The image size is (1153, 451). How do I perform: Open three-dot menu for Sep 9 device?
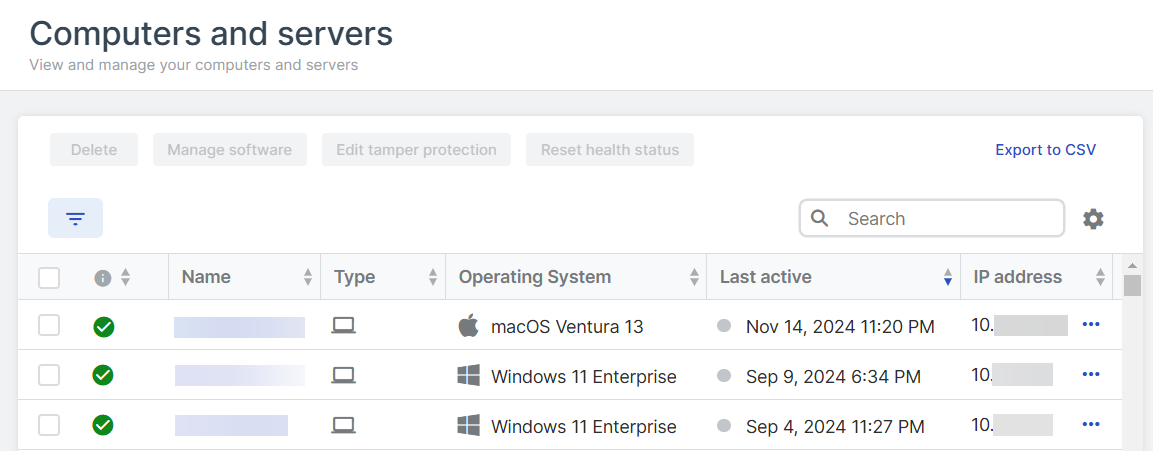point(1091,375)
